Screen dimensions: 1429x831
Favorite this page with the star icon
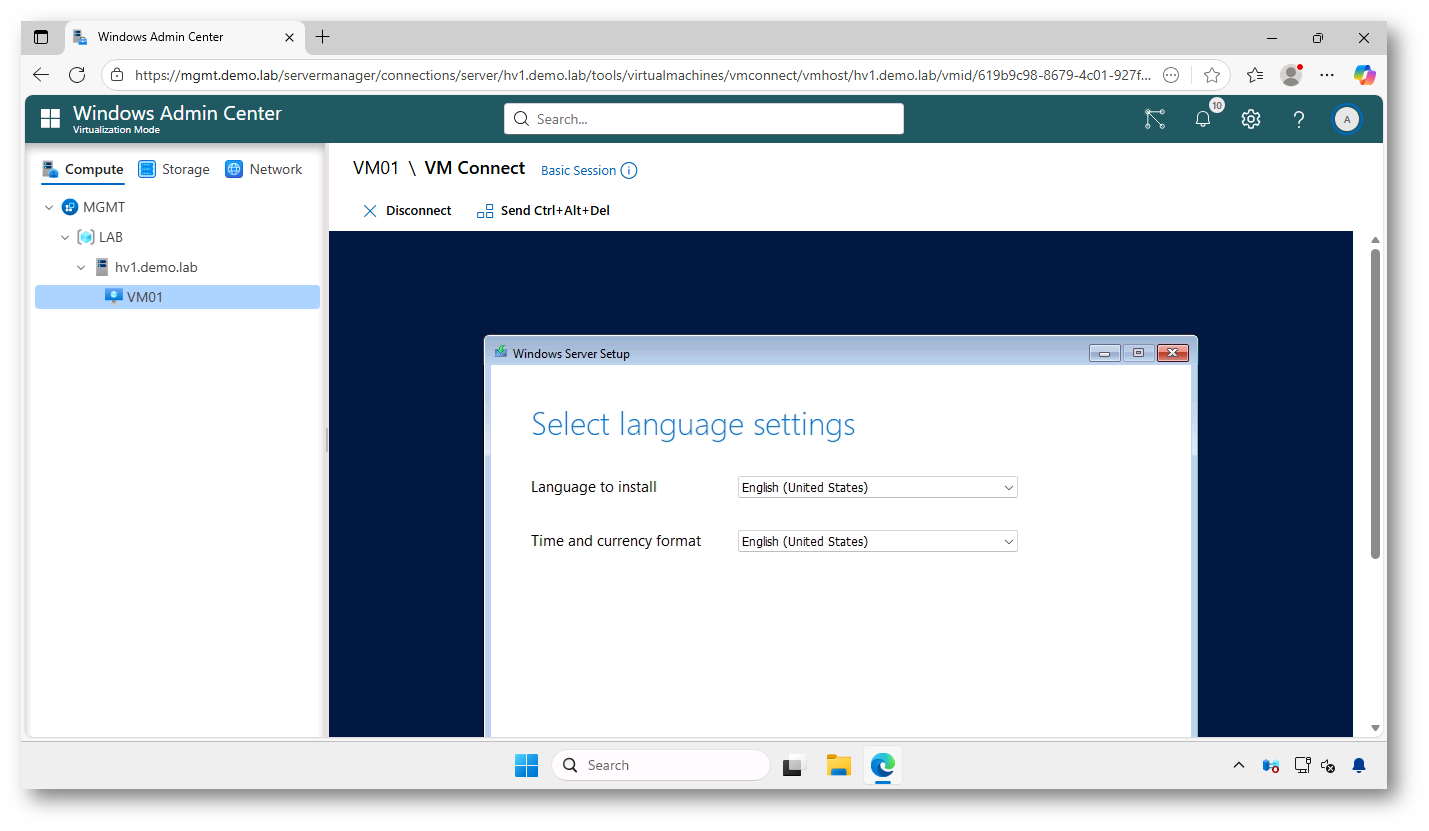point(1212,75)
